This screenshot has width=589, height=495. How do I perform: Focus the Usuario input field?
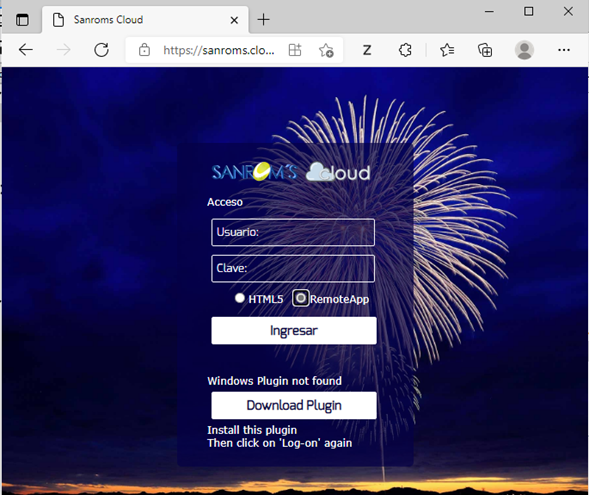(x=293, y=232)
